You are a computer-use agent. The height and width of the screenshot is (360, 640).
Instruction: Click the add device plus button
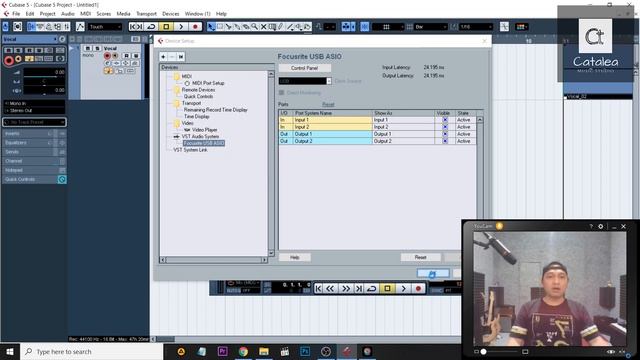click(163, 57)
